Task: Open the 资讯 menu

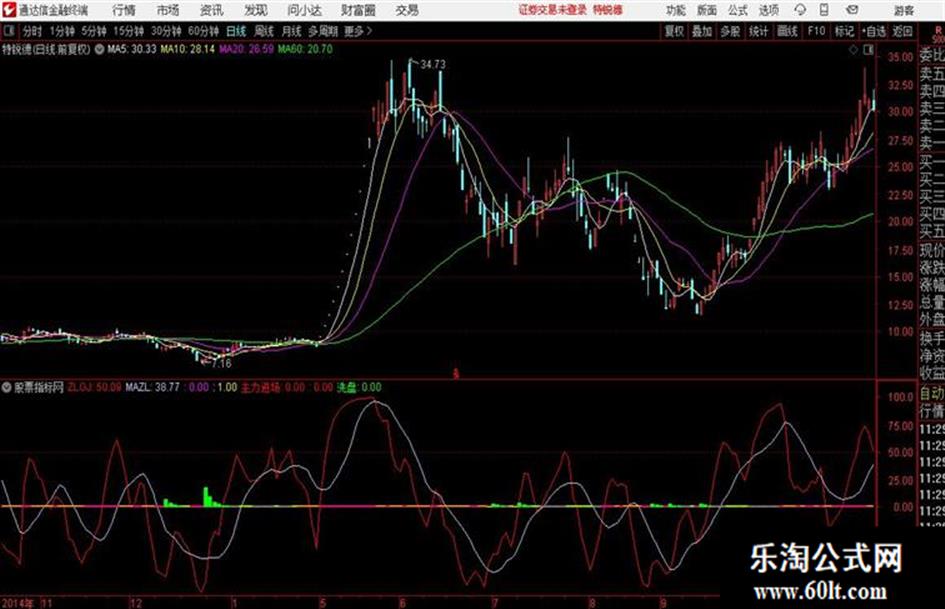Action: pyautogui.click(x=211, y=10)
